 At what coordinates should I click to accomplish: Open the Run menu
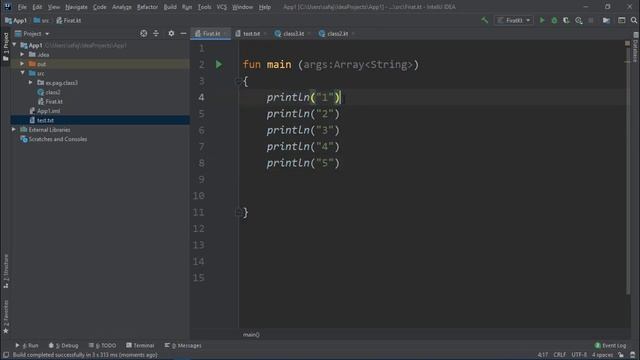pyautogui.click(x=187, y=7)
